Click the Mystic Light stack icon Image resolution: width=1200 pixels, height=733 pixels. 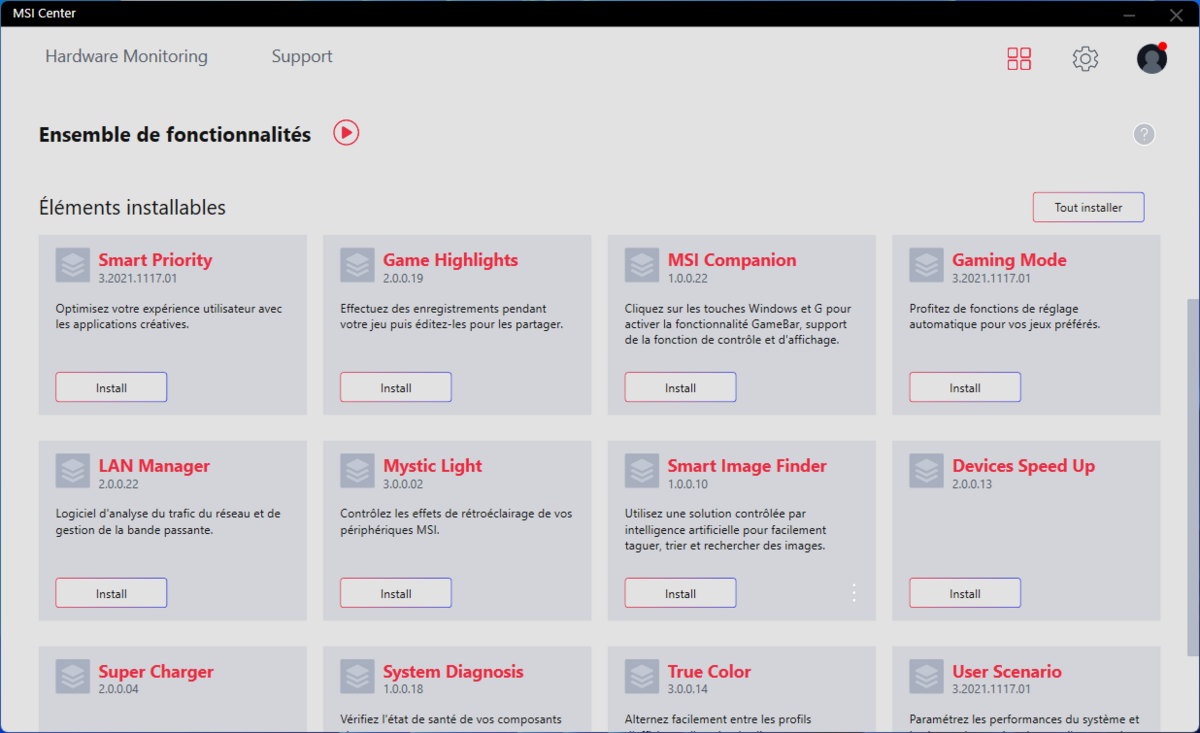357,471
